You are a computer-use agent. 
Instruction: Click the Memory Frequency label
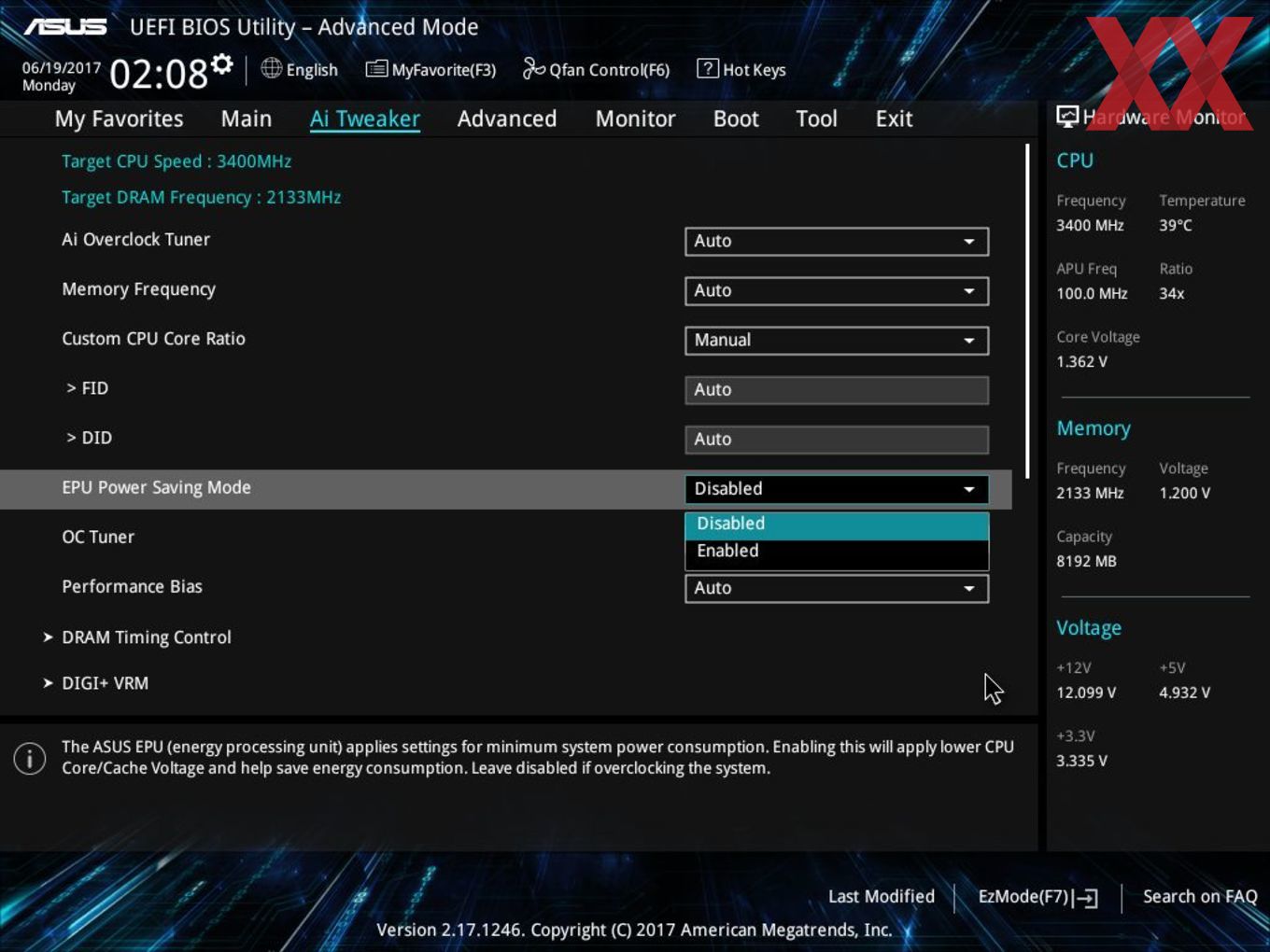pyautogui.click(x=138, y=289)
